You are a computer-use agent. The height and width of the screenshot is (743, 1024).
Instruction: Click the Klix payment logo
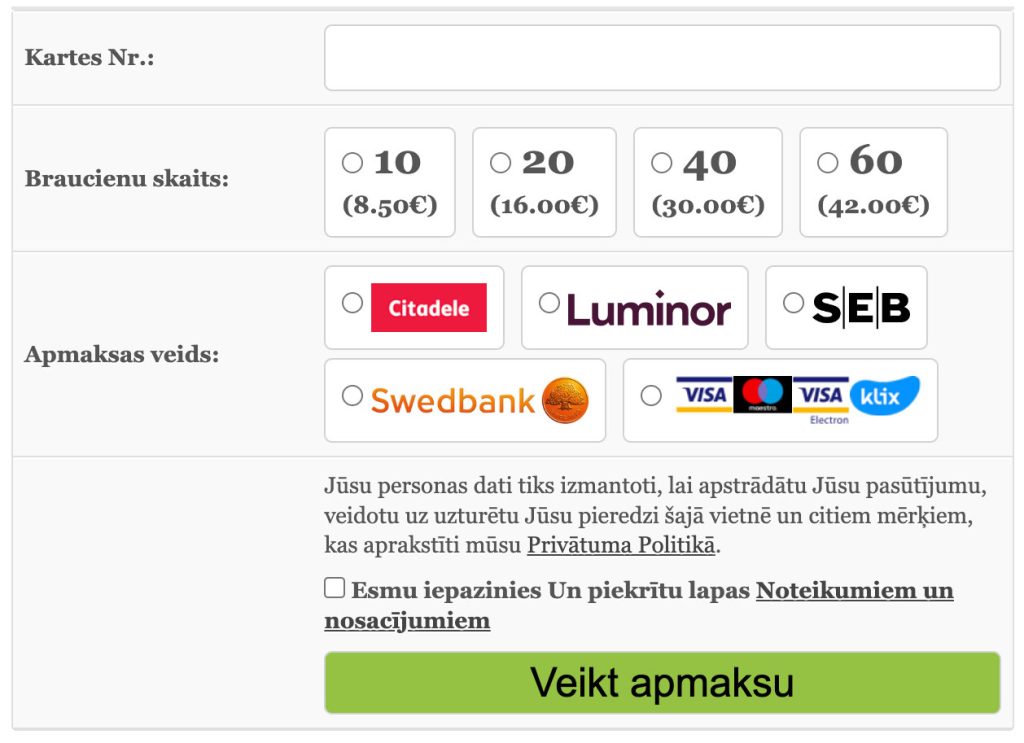pos(884,396)
